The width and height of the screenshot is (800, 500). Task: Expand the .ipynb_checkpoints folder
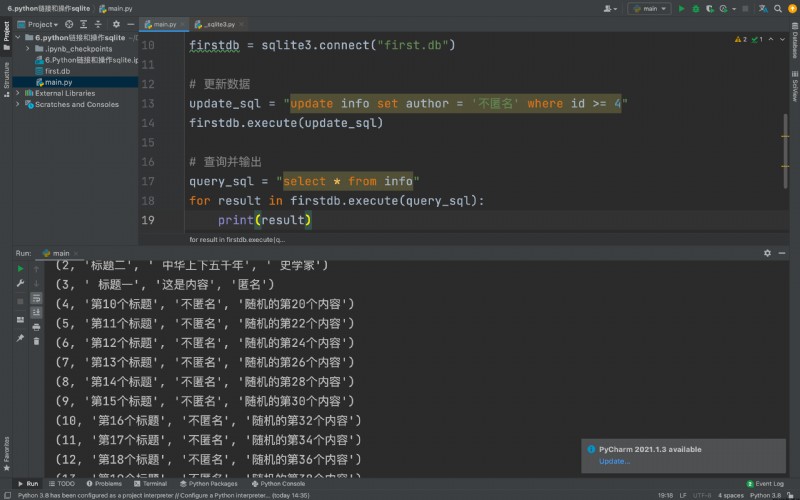pyautogui.click(x=28, y=48)
